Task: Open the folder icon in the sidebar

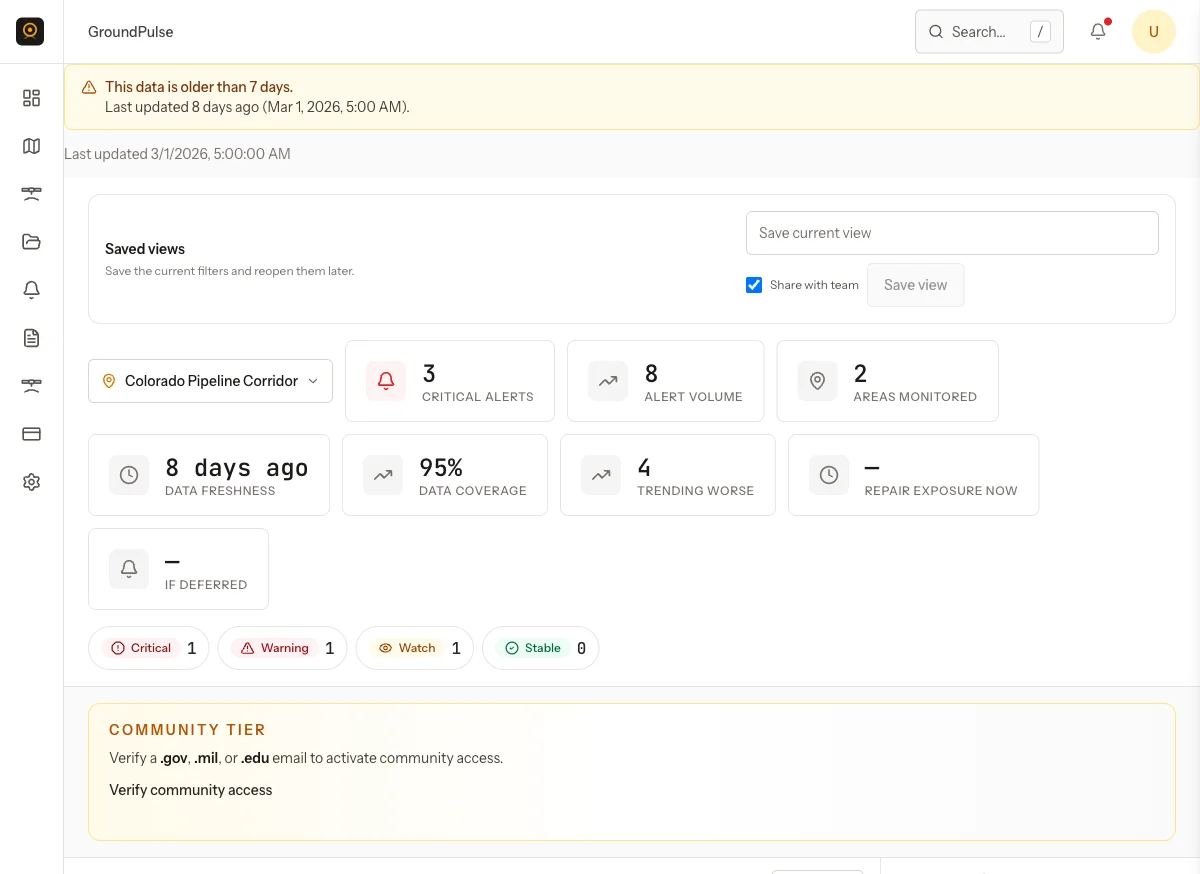Action: (x=31, y=241)
